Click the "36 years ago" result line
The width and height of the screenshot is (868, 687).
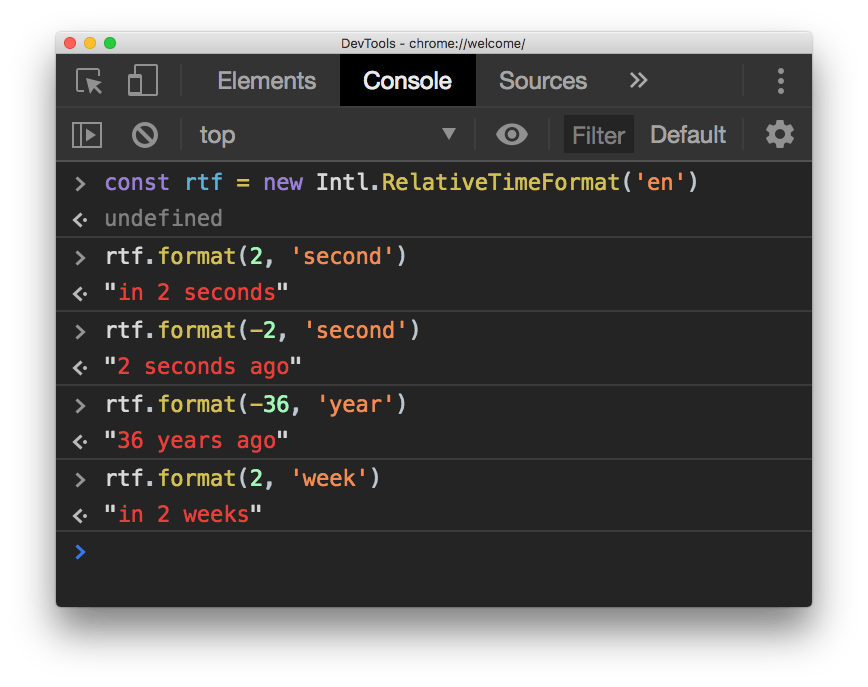point(196,441)
